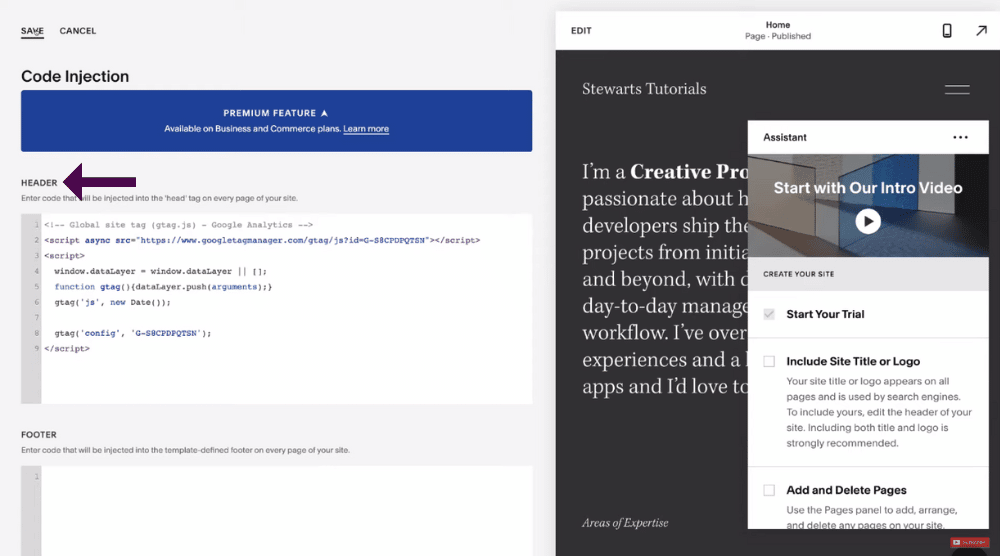Click the closing </script> line
The image size is (1000, 556).
tap(67, 349)
